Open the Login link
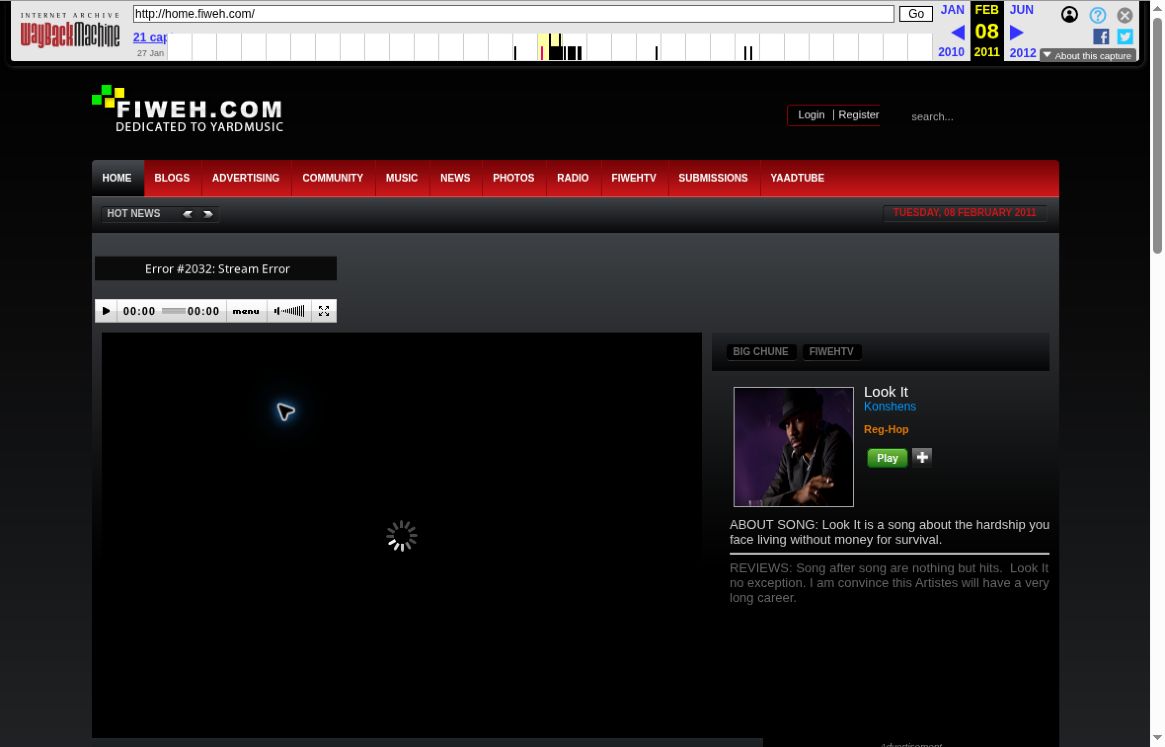The image size is (1165, 747). pos(811,114)
